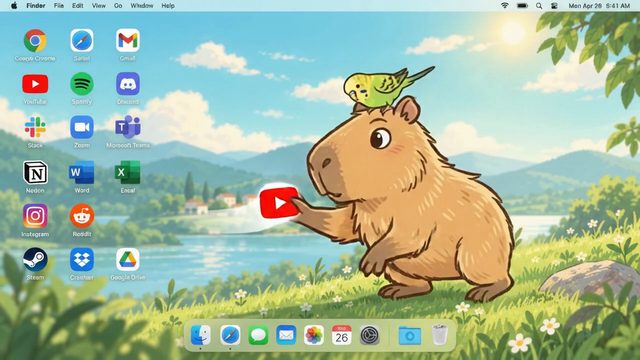Open the Dropbox desktop icon
Viewport: 640px width, 360px height.
[82, 260]
